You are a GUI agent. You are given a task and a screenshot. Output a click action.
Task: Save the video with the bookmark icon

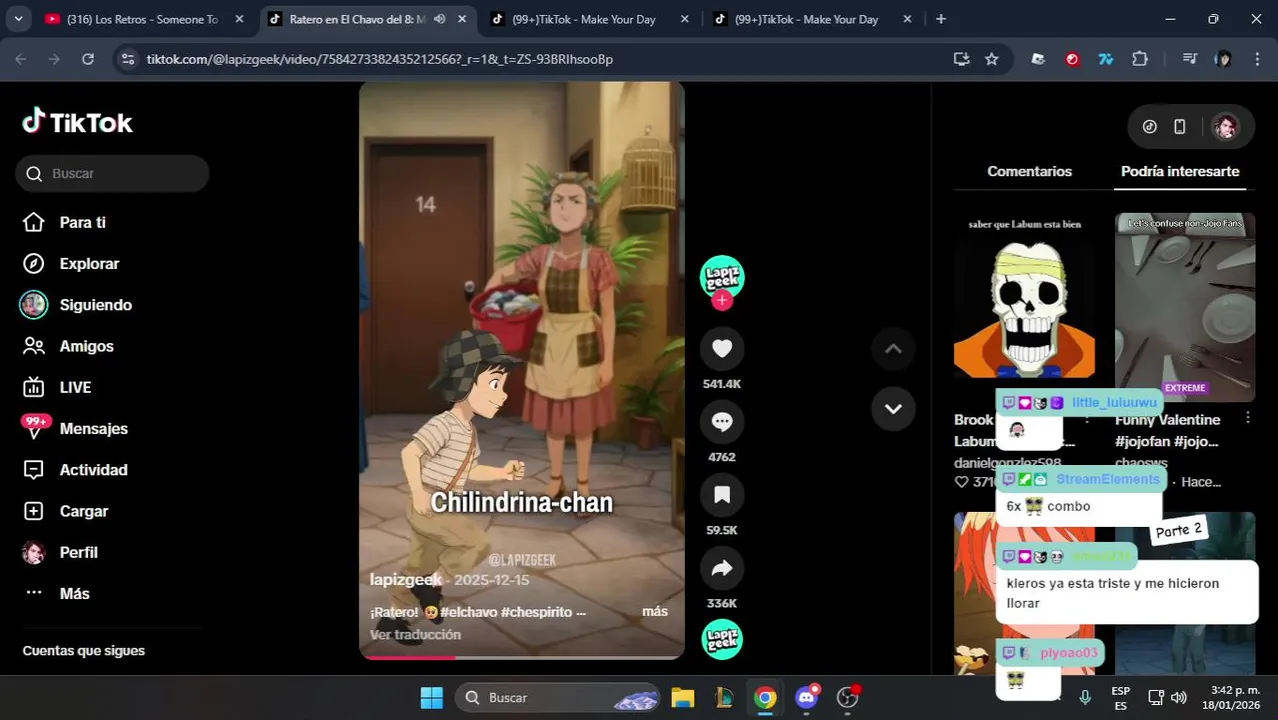coord(722,495)
